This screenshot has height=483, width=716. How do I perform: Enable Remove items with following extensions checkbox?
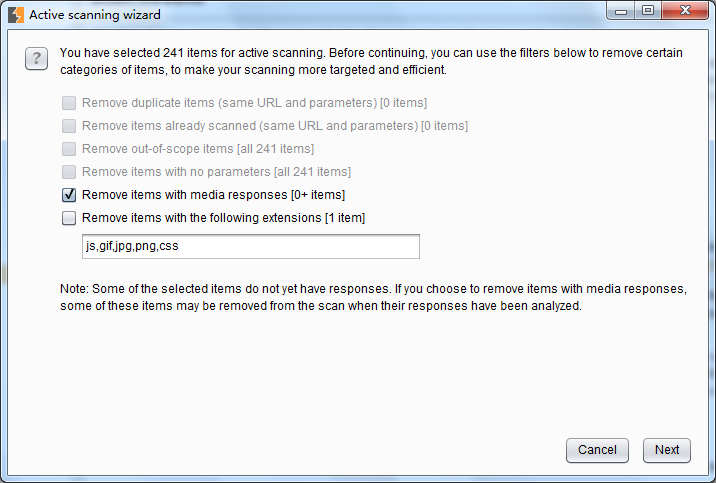(x=69, y=218)
